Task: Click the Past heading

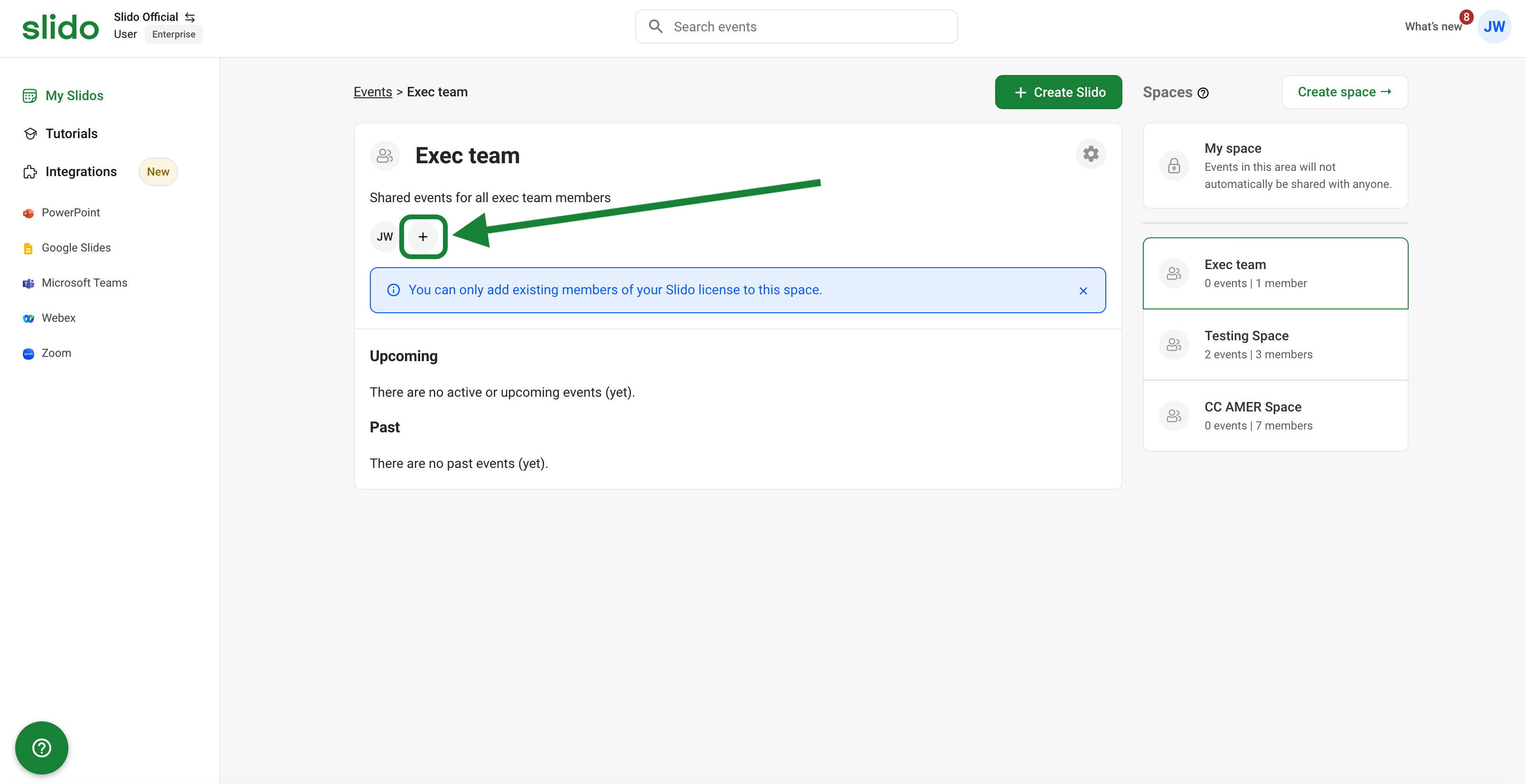Action: tap(384, 427)
